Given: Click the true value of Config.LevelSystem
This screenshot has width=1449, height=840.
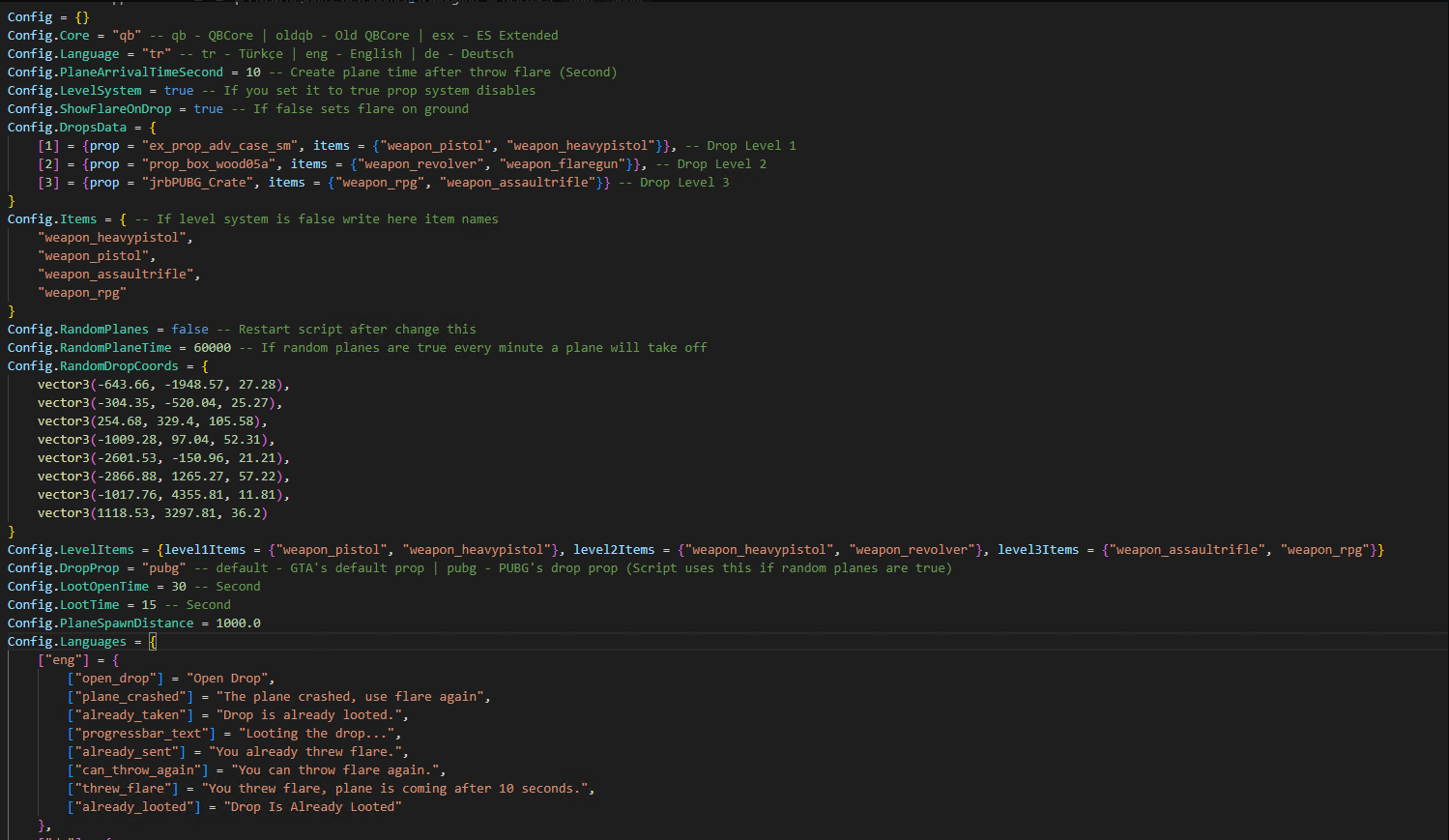Looking at the screenshot, I should pyautogui.click(x=179, y=91).
